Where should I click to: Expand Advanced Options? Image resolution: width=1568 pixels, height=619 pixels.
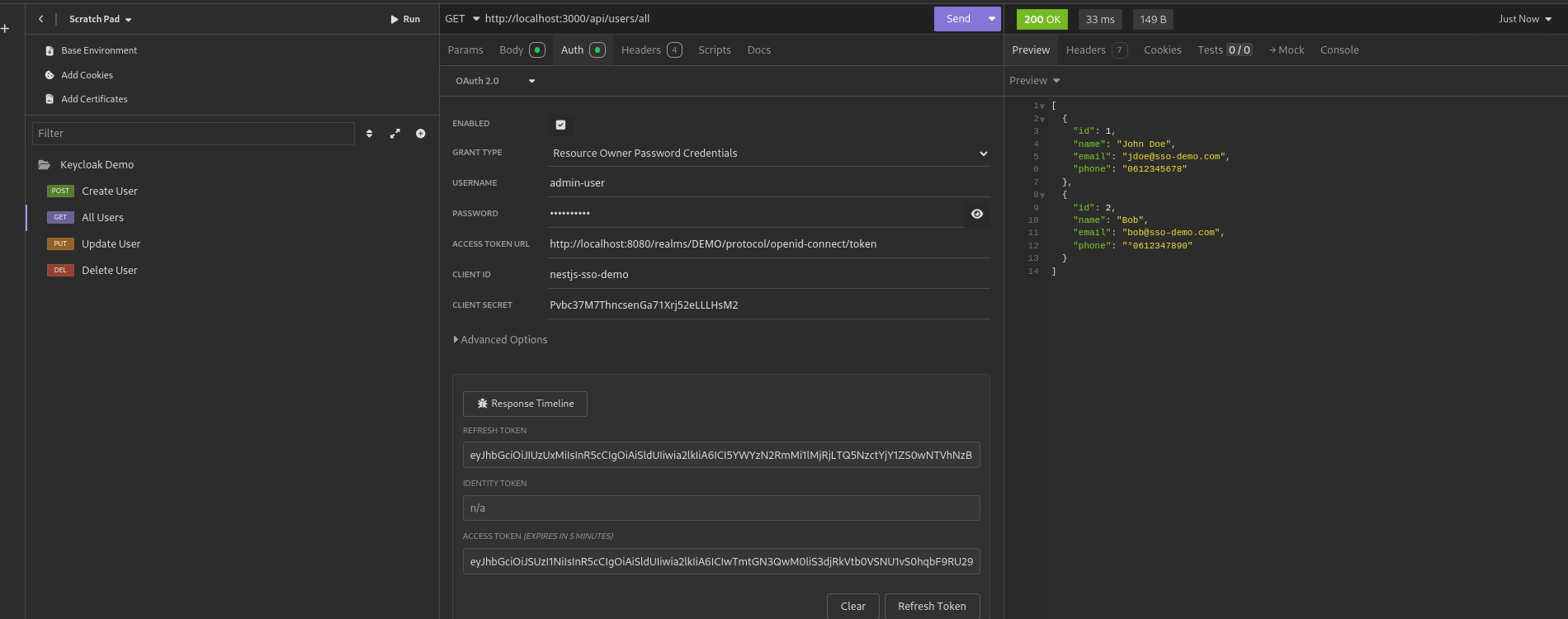[500, 340]
